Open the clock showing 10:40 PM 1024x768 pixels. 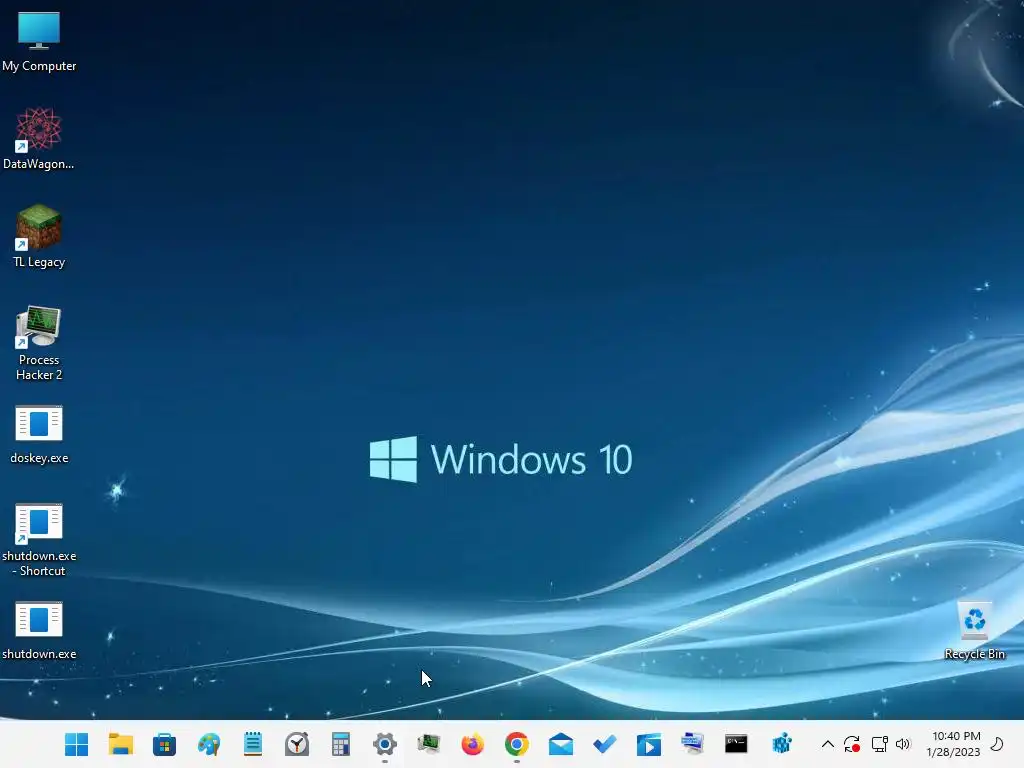954,744
